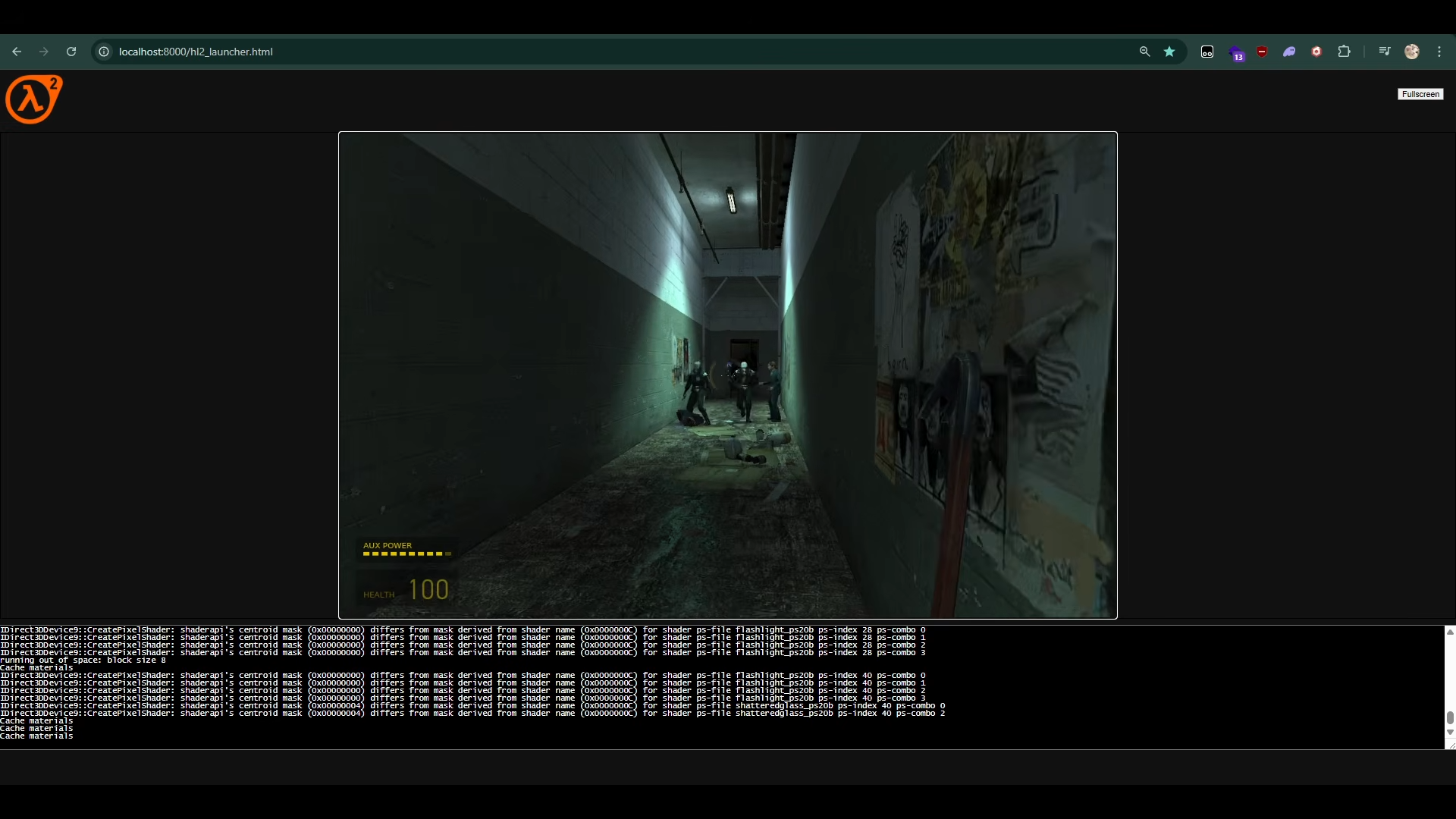Screen dimensions: 1456x819
Task: Open the red hexagon extension icon
Action: pyautogui.click(x=1316, y=52)
